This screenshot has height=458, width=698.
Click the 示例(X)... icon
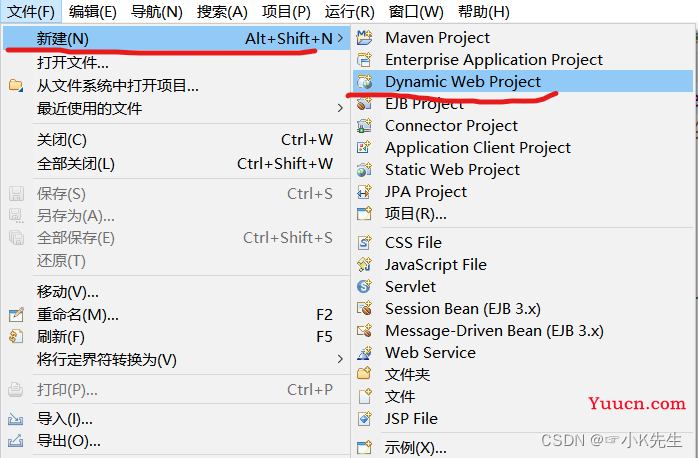pos(365,447)
